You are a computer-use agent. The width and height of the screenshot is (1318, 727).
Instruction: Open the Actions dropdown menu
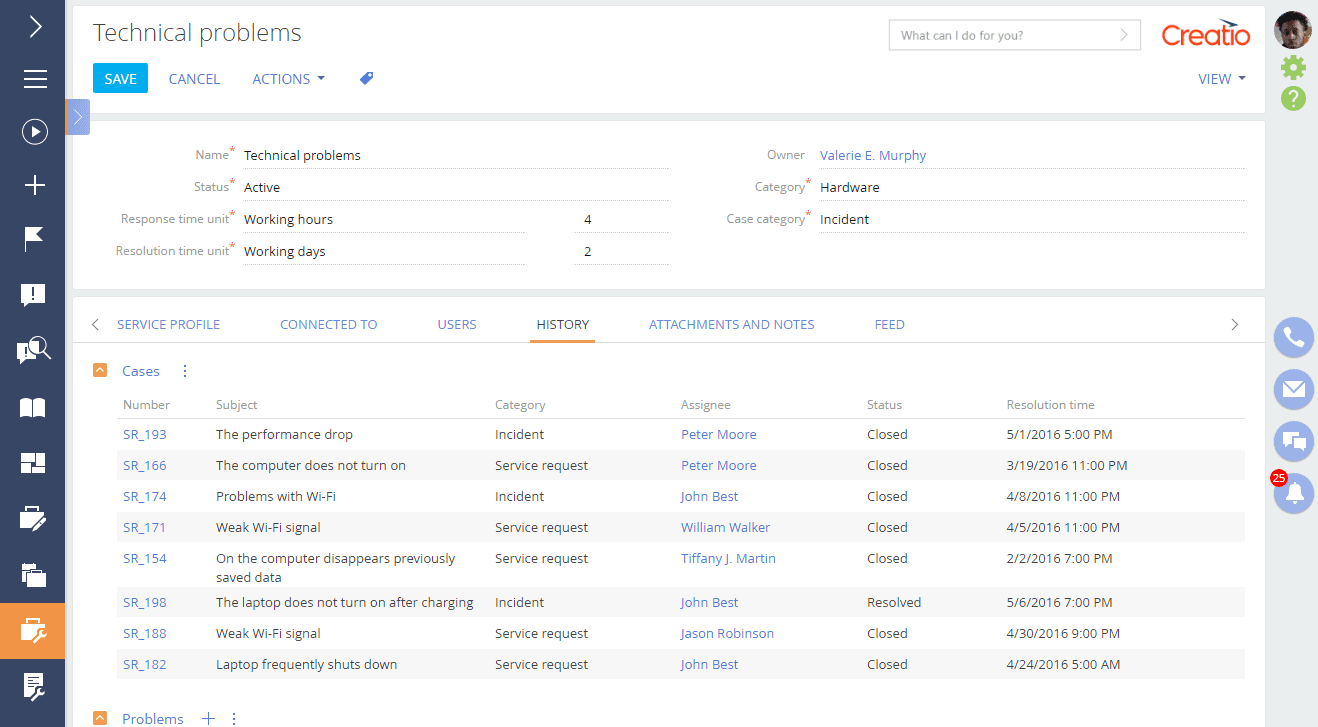pos(288,79)
